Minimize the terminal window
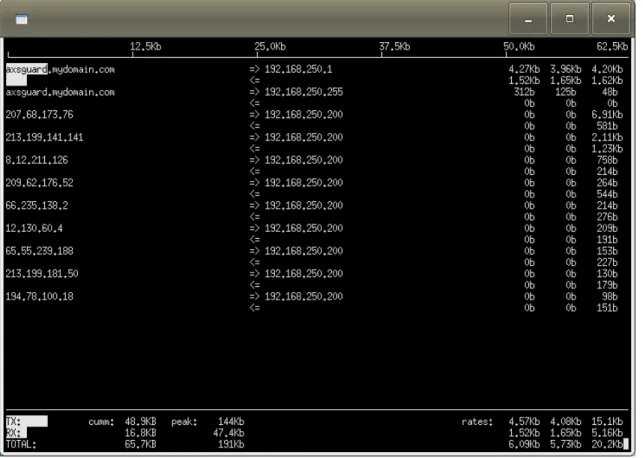Viewport: 643px width, 458px height. point(528,18)
